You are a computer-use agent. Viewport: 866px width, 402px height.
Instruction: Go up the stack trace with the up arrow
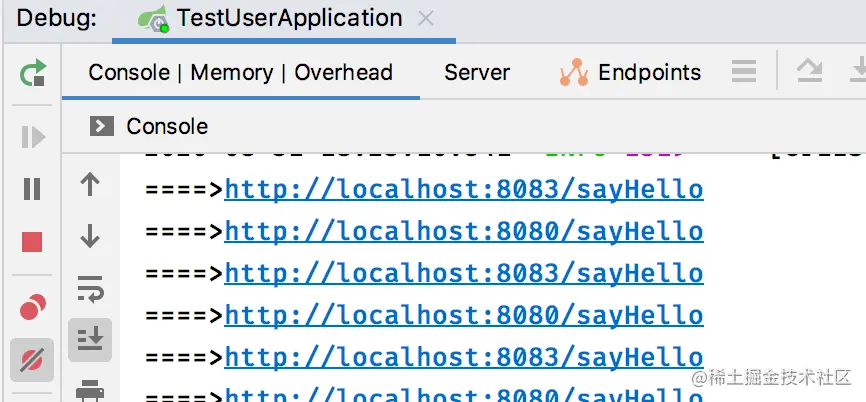(x=90, y=185)
